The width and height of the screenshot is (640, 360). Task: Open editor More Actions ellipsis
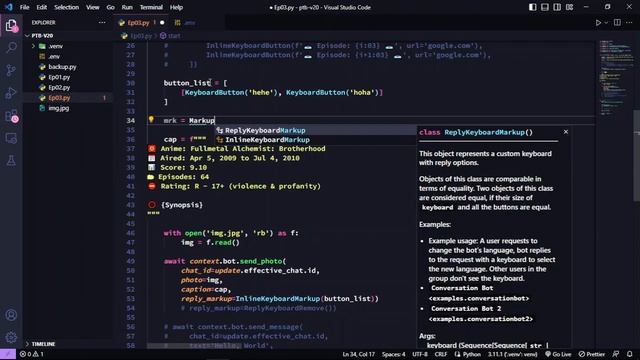click(629, 23)
